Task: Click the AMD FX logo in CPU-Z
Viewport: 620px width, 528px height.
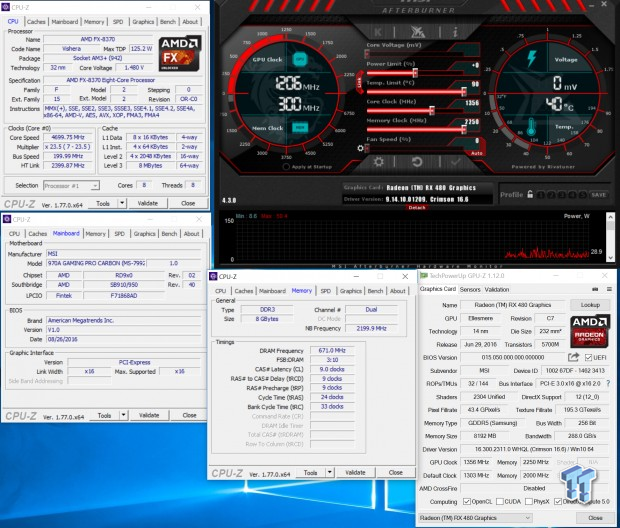Action: [180, 54]
